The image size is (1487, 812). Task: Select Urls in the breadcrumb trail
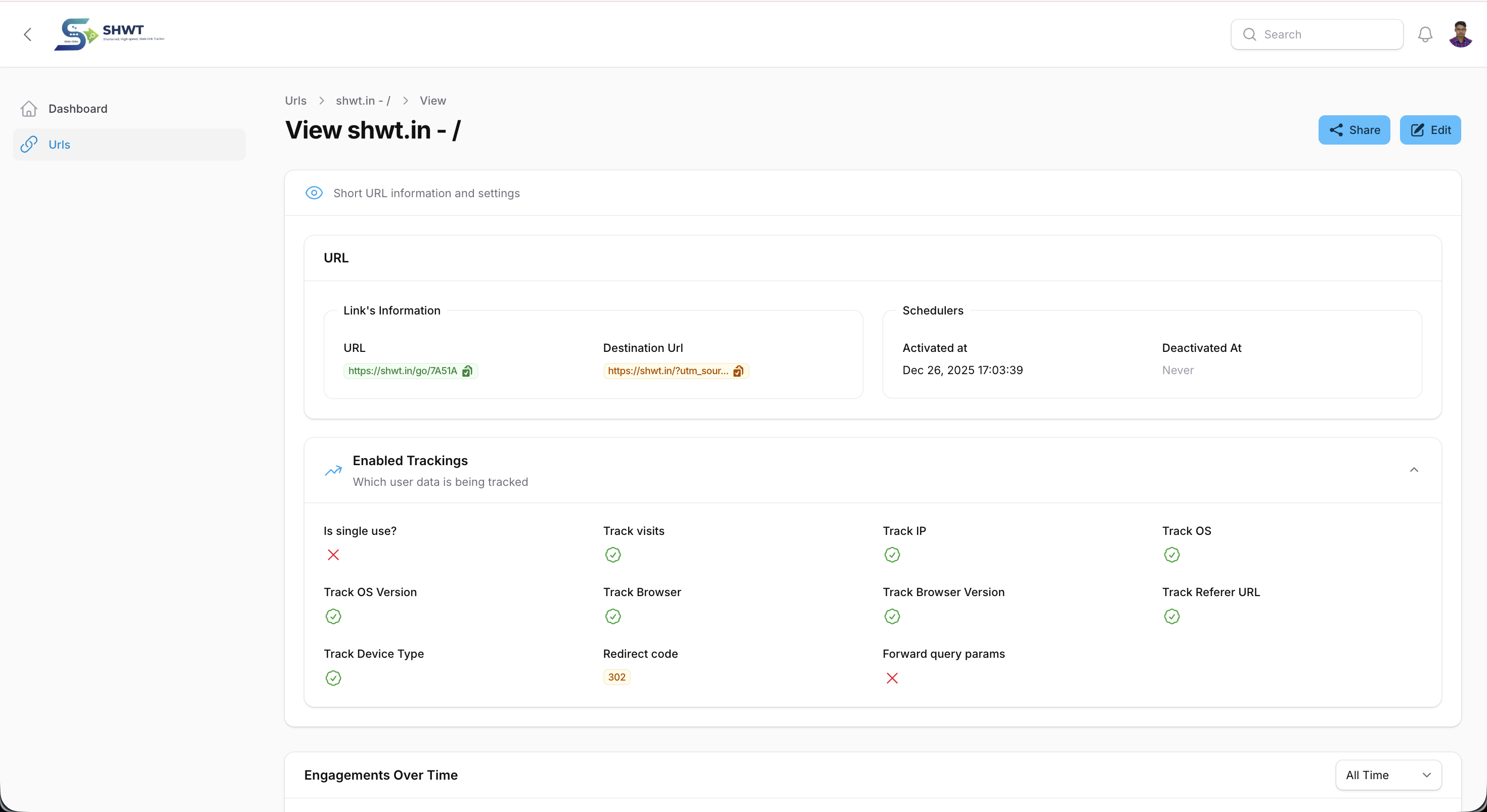coord(295,101)
